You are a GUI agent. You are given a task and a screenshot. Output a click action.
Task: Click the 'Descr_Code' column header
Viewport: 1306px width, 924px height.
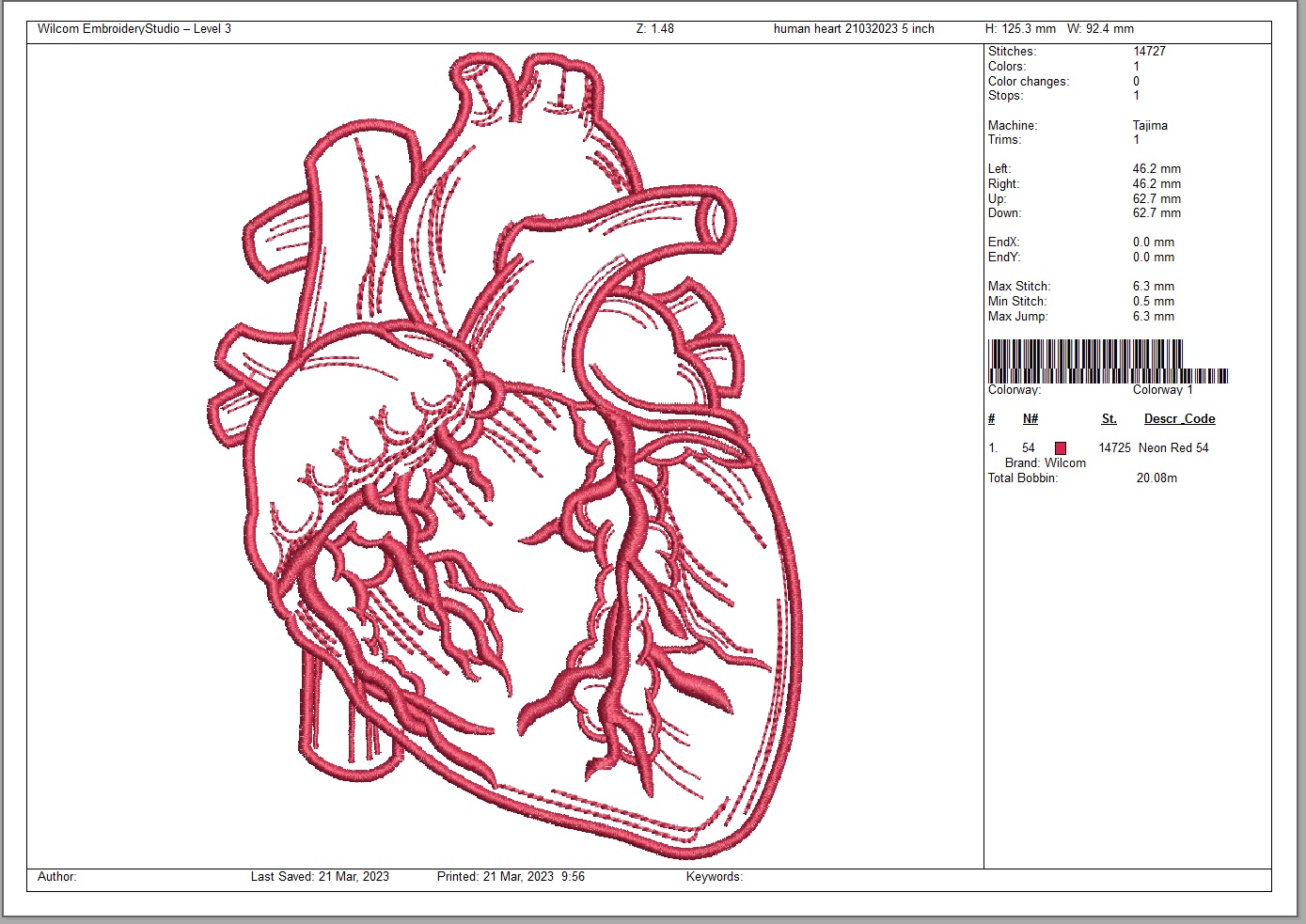[1180, 419]
